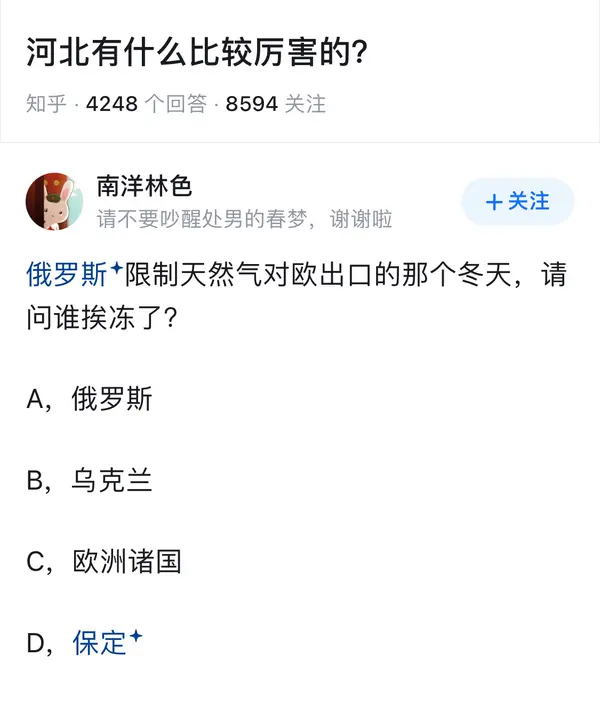Tap the 知乎 source label

[46, 104]
